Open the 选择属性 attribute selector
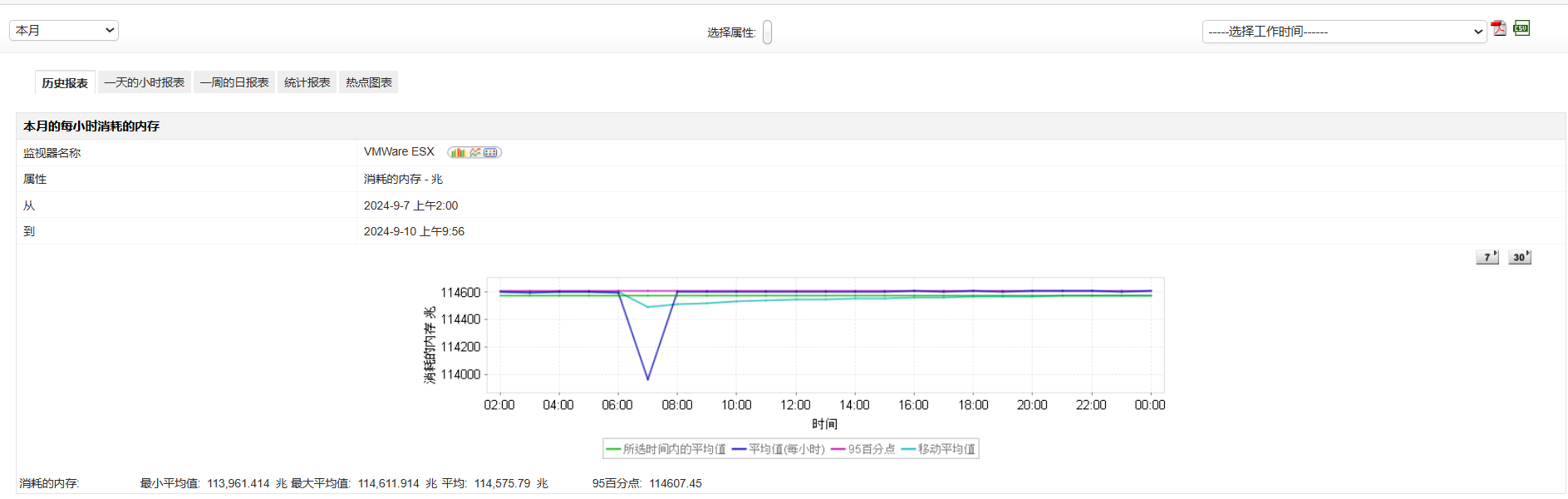Screen dimensions: 1568x499 [767, 32]
